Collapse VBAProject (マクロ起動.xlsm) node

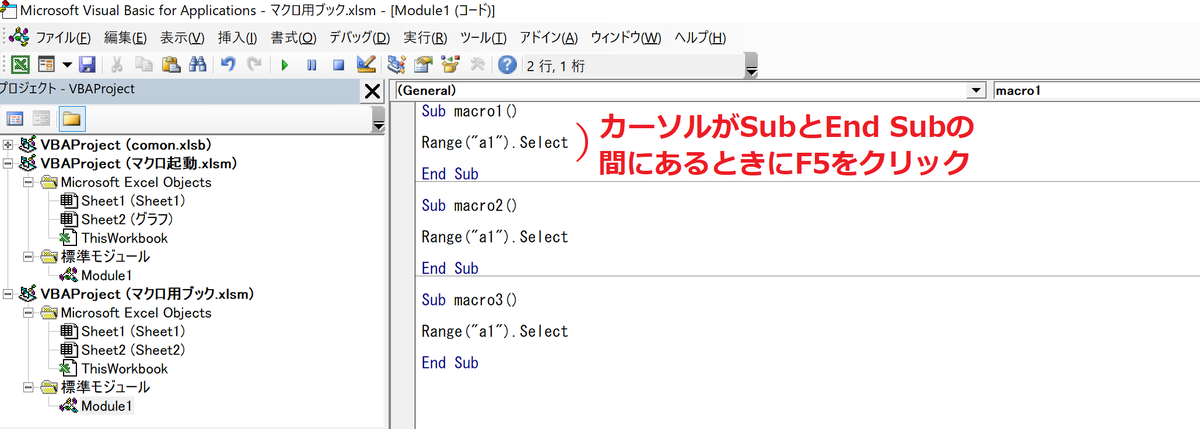click(x=9, y=163)
